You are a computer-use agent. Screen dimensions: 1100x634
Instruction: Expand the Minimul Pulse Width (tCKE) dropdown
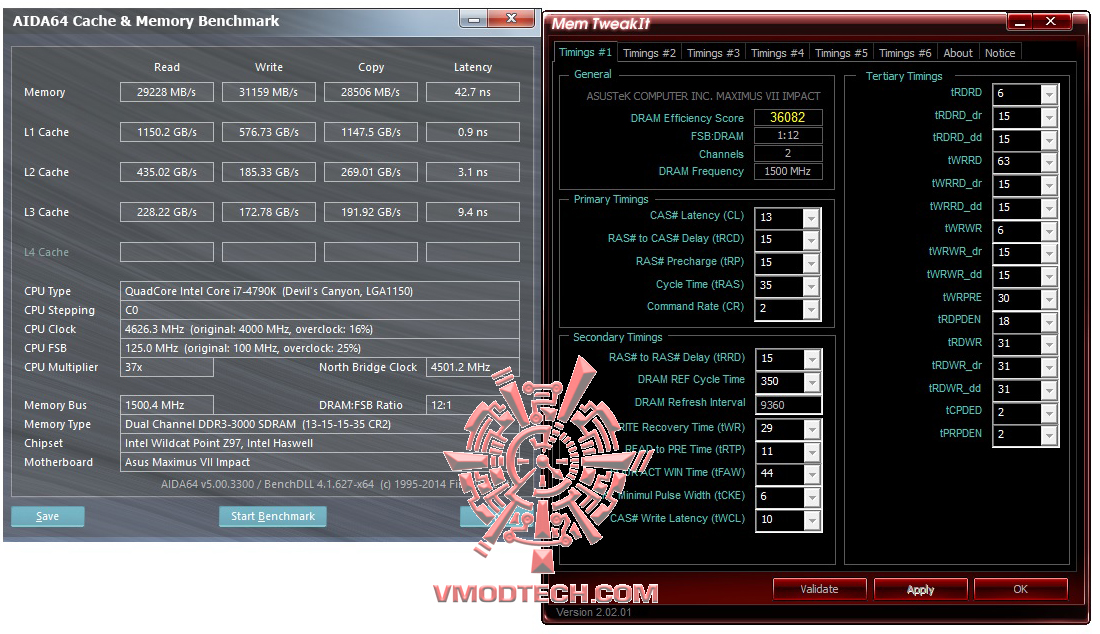tap(812, 497)
